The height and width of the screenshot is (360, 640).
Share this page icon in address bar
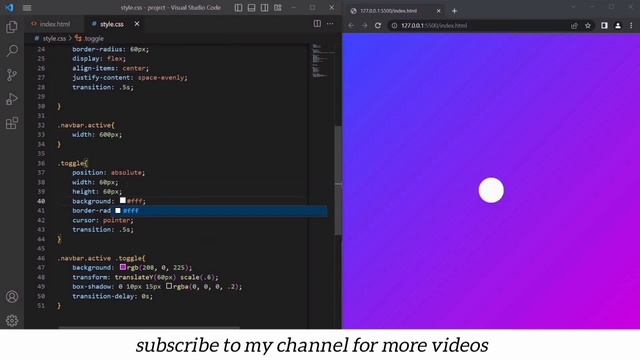coord(574,25)
